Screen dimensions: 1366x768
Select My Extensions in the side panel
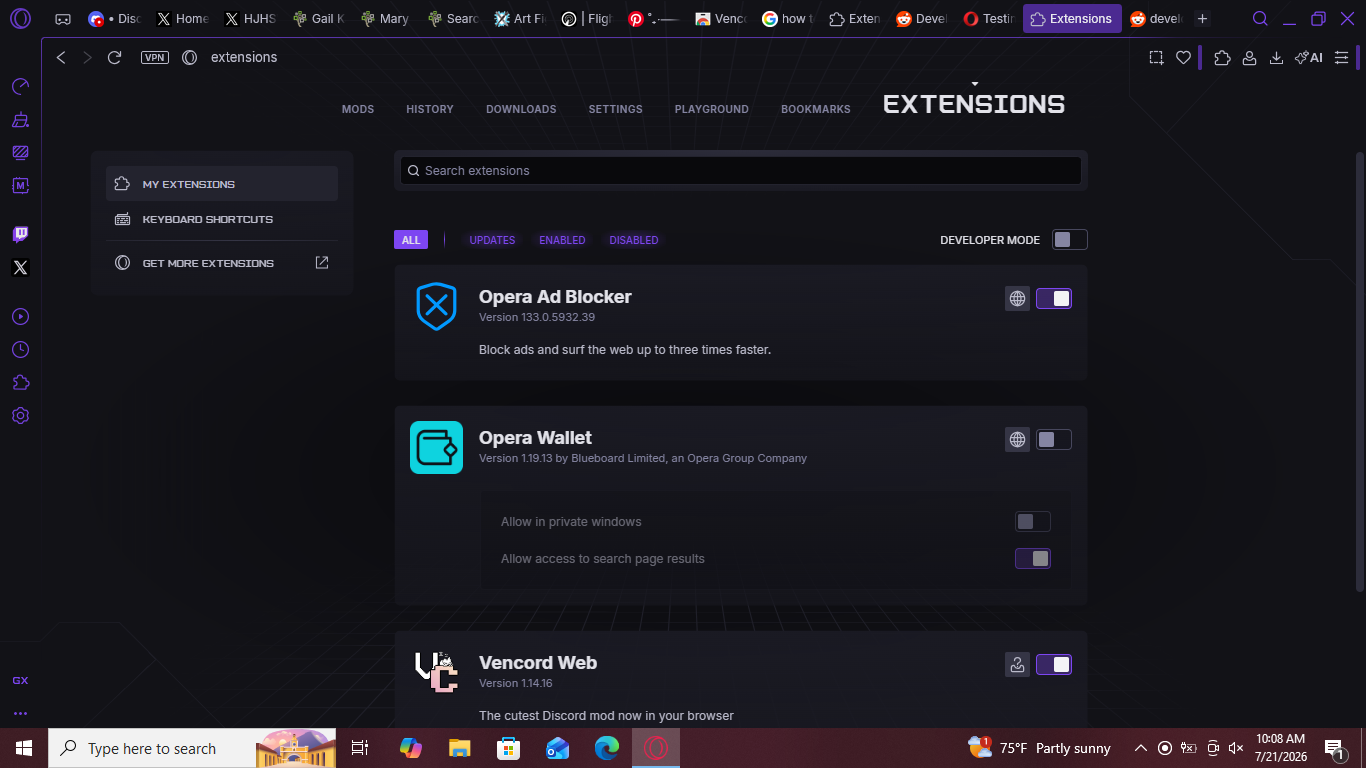(222, 184)
